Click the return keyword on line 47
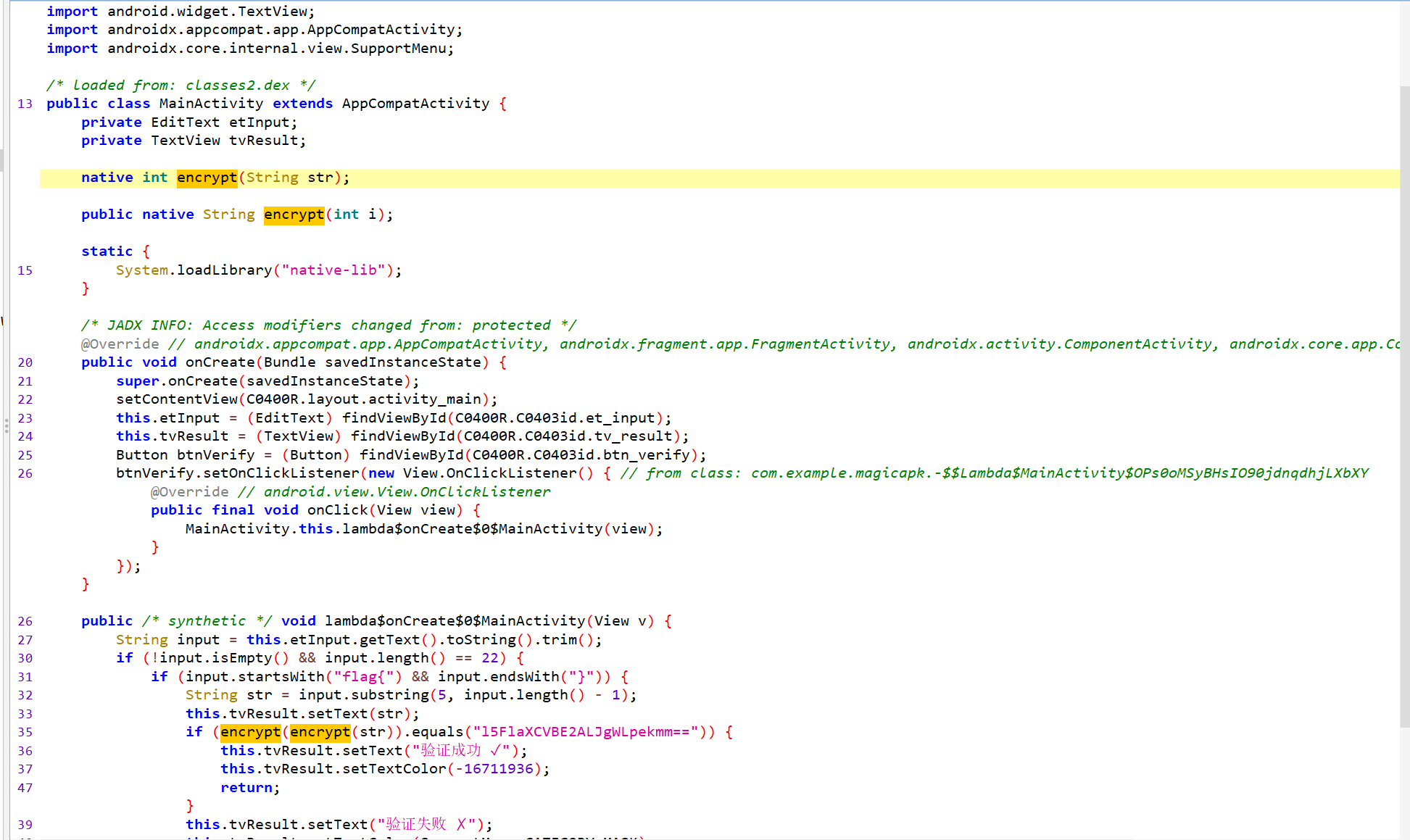The width and height of the screenshot is (1410, 840). point(246,788)
